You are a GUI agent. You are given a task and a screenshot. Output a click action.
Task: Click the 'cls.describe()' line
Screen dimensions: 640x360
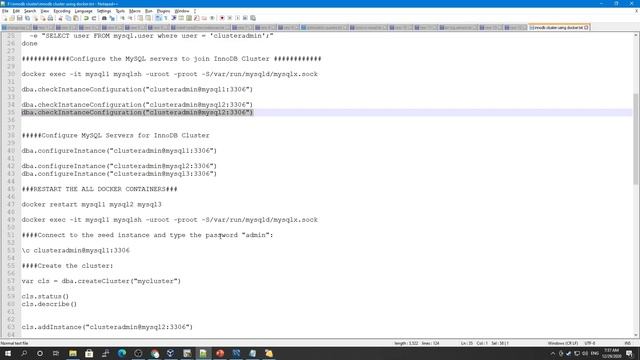tap(49, 304)
